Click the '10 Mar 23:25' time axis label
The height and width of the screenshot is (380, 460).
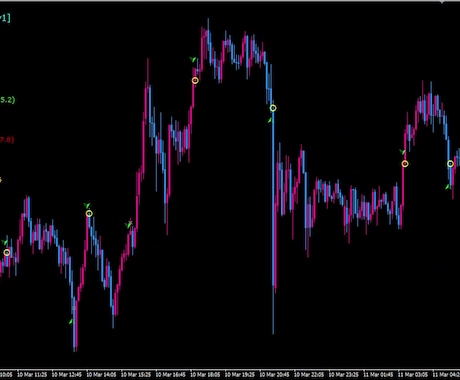click(x=344, y=375)
